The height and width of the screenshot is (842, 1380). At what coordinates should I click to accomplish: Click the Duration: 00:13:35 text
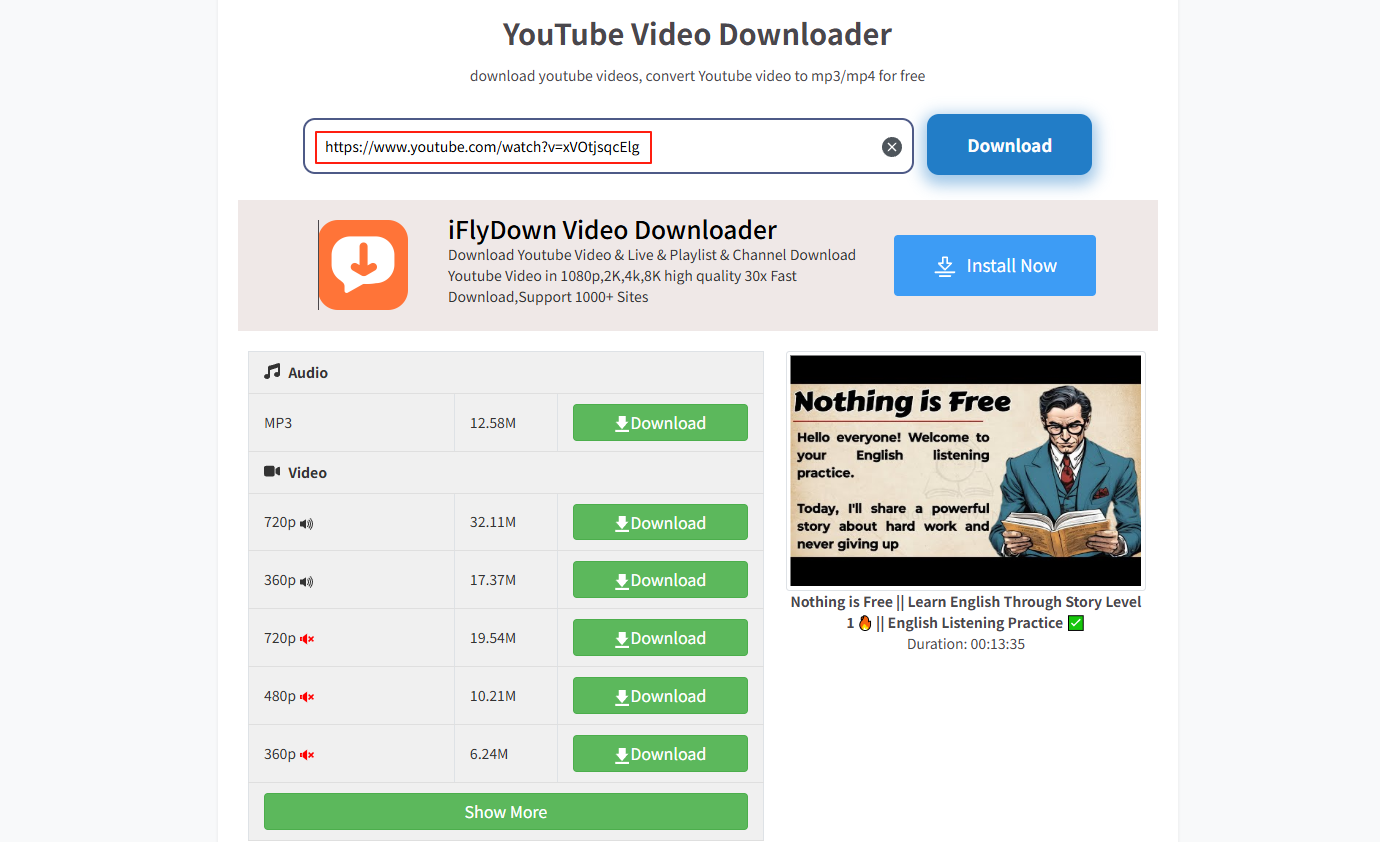[x=966, y=644]
